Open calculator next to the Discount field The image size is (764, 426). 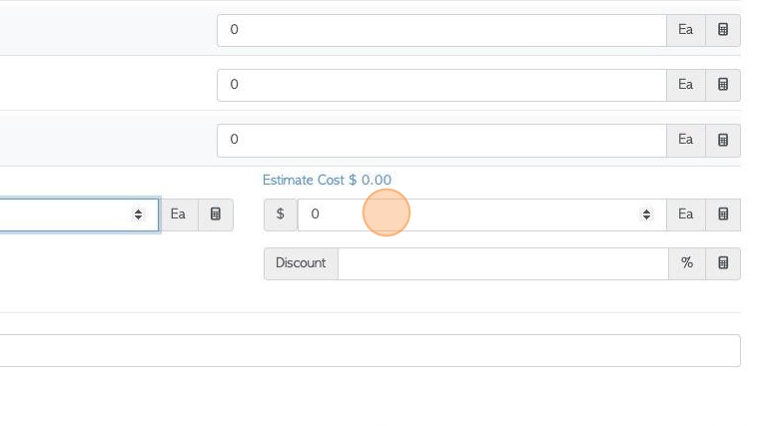pos(723,264)
